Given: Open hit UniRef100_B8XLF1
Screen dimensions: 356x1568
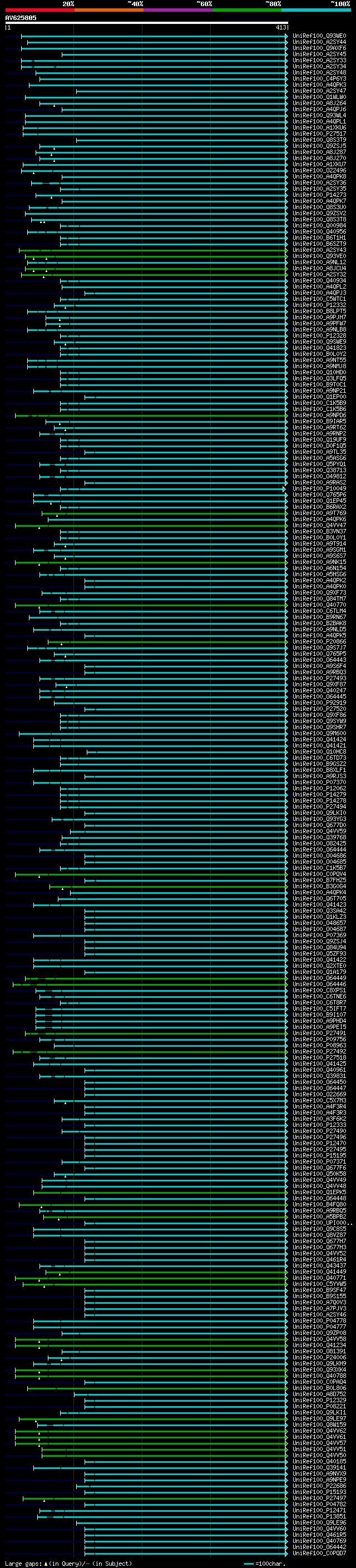Looking at the screenshot, I should pos(319,770).
